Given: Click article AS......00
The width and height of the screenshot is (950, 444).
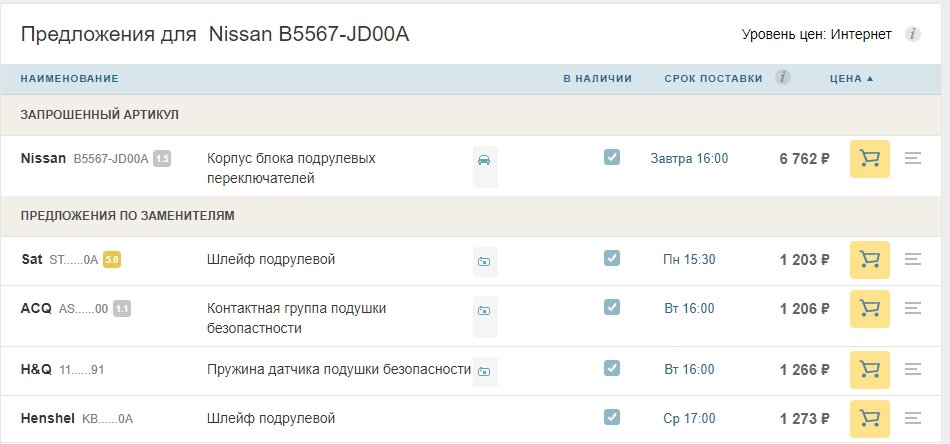Looking at the screenshot, I should (84, 310).
